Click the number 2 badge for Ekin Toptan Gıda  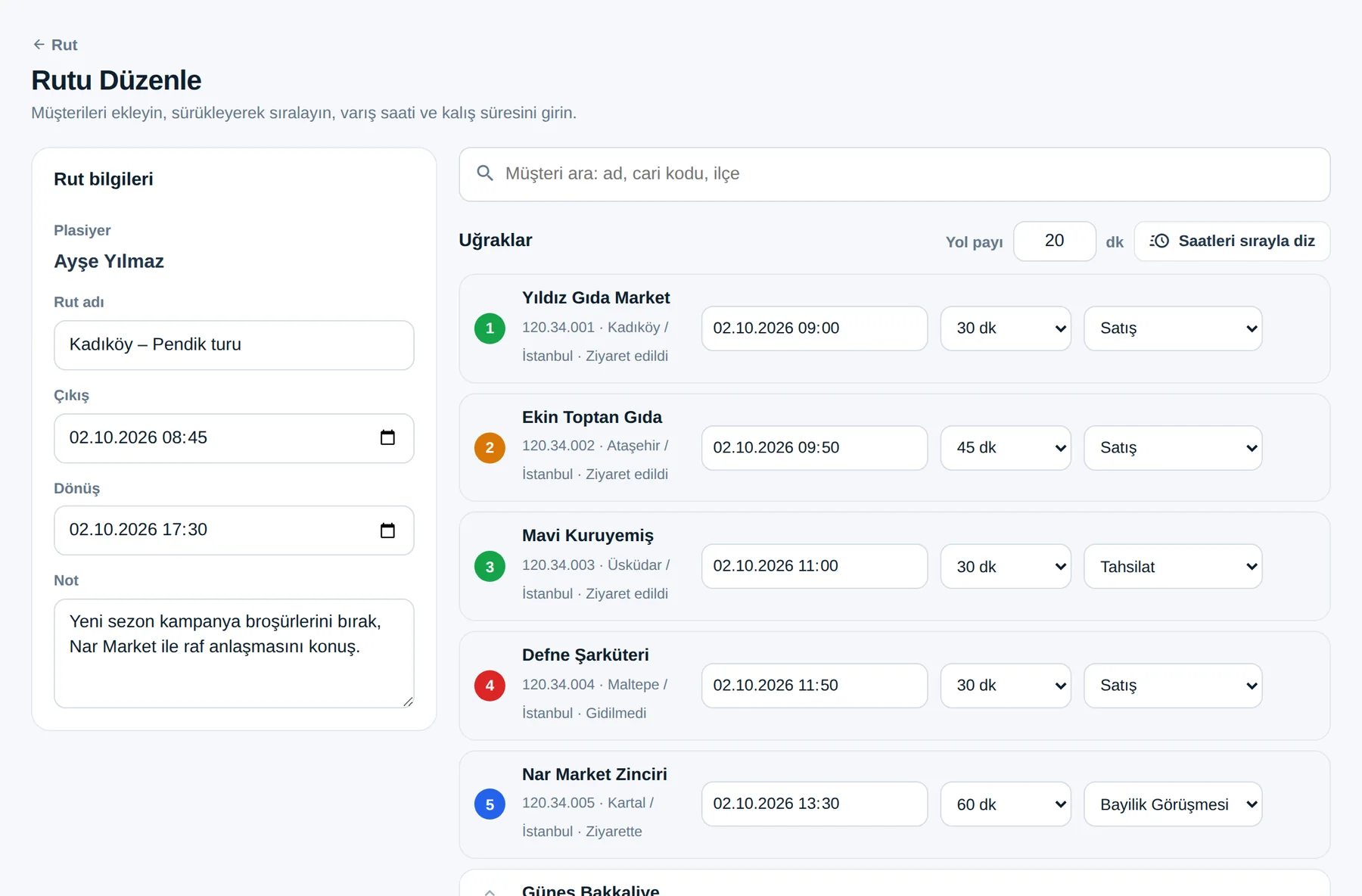[490, 448]
